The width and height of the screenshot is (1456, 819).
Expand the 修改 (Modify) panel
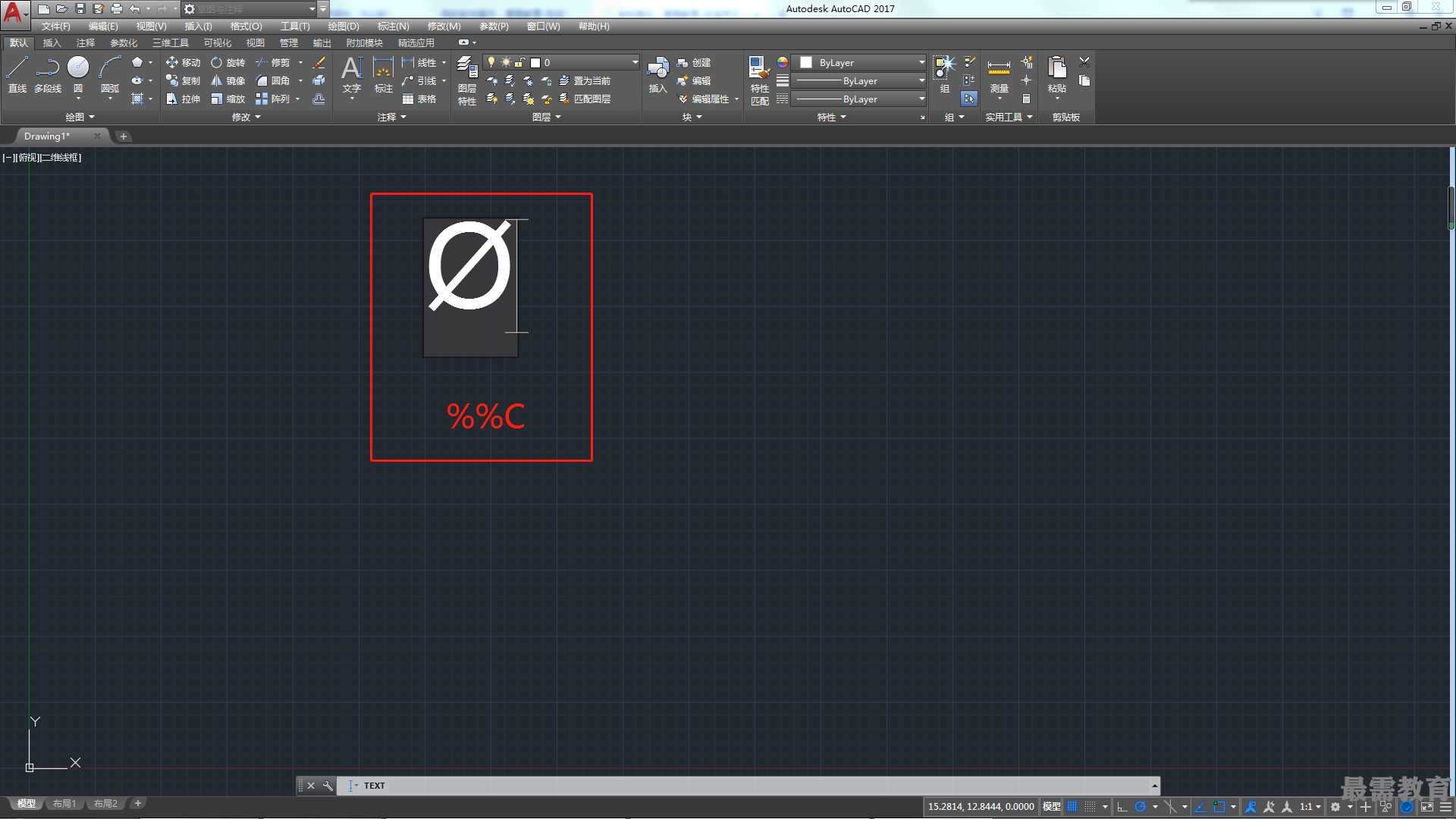click(x=246, y=118)
